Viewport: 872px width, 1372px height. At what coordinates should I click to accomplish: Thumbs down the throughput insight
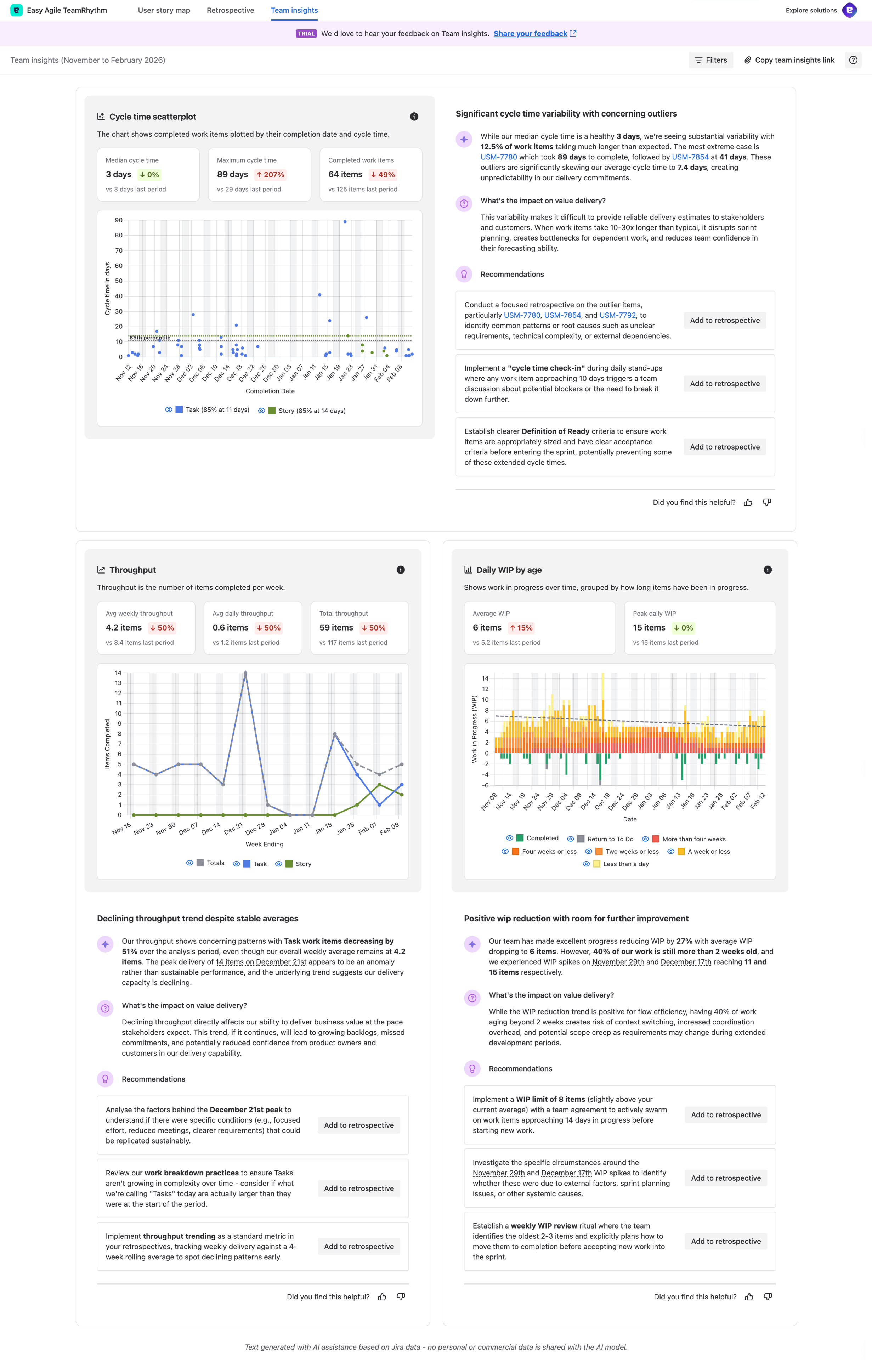coord(400,1297)
